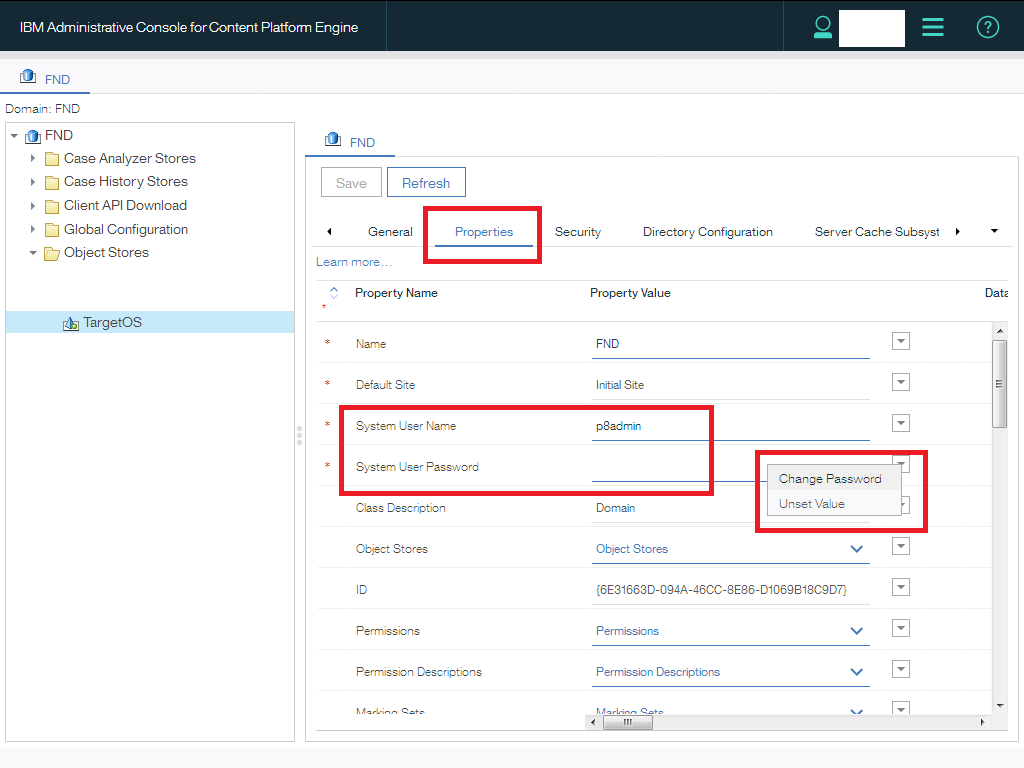Open the help question mark icon

pos(987,27)
